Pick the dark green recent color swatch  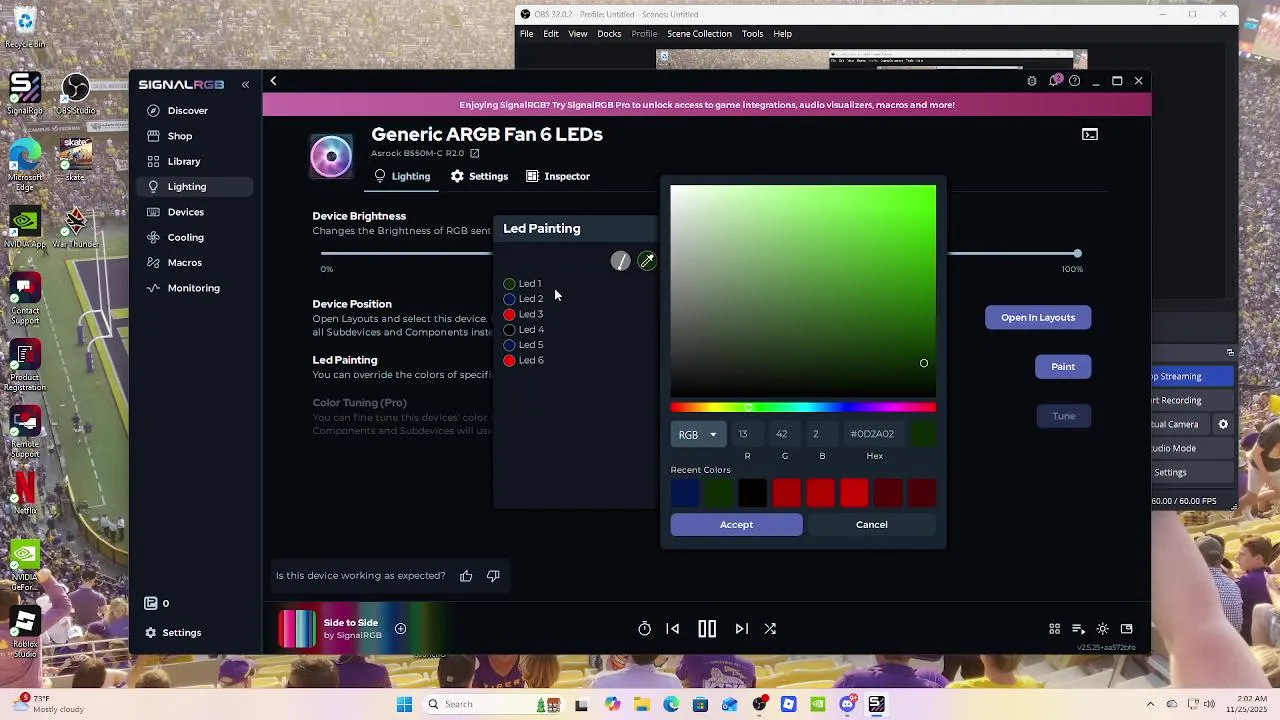[x=719, y=493]
